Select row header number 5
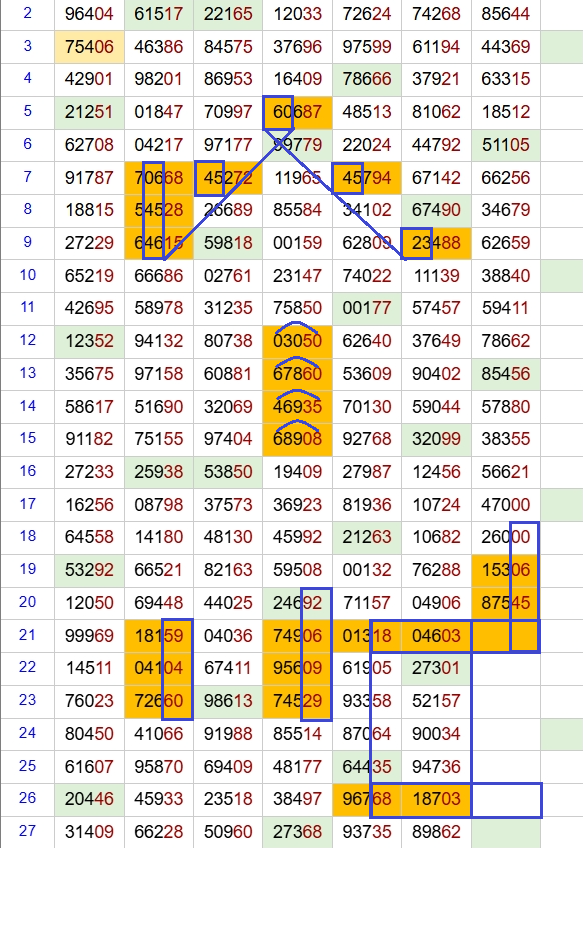The width and height of the screenshot is (583, 929). [x=27, y=112]
